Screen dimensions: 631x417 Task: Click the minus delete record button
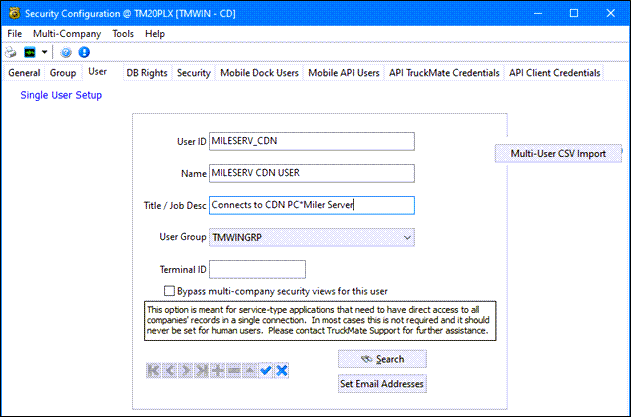(x=234, y=370)
